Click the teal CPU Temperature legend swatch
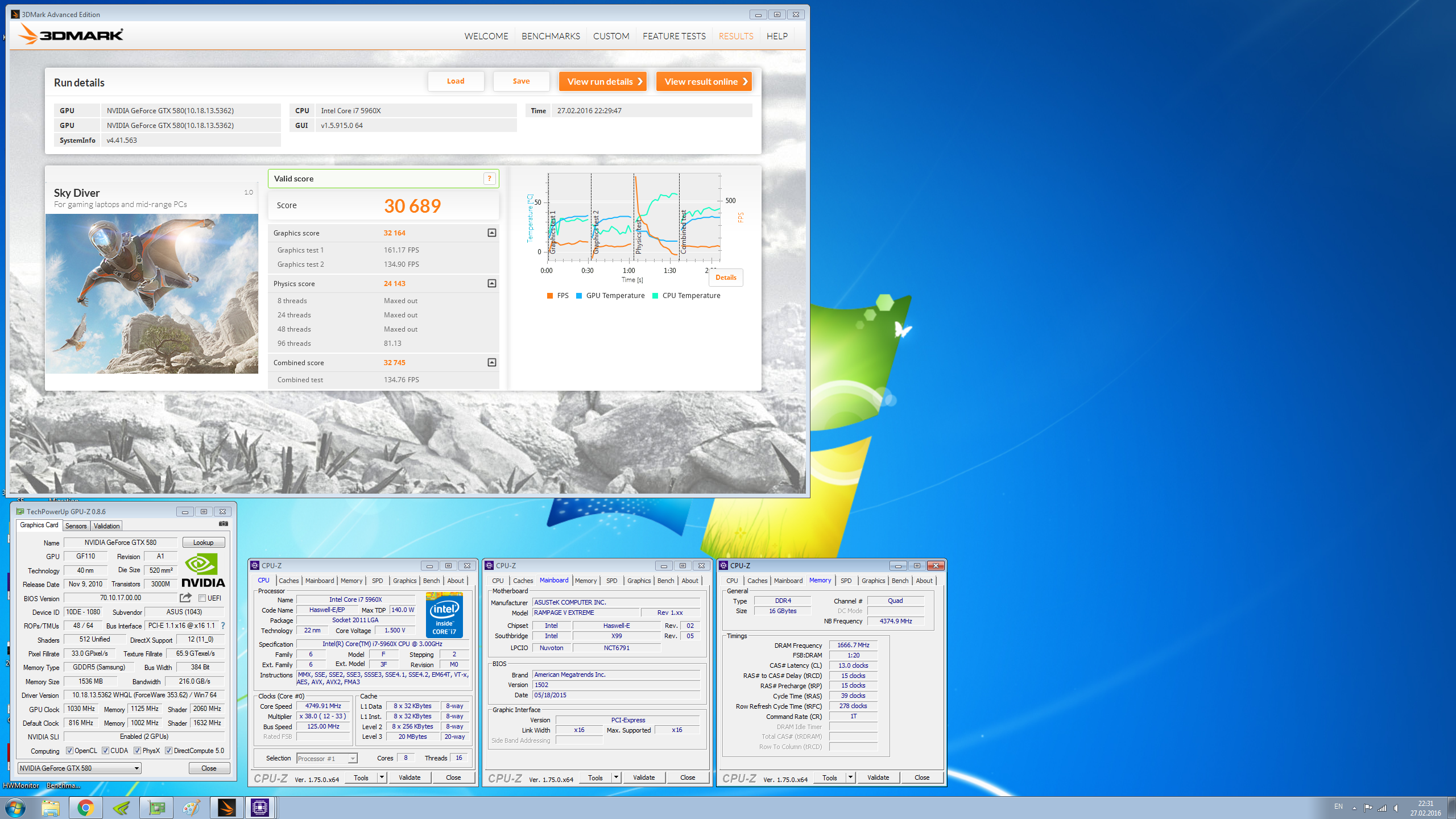Screen dimensions: 1456x819 click(655, 296)
